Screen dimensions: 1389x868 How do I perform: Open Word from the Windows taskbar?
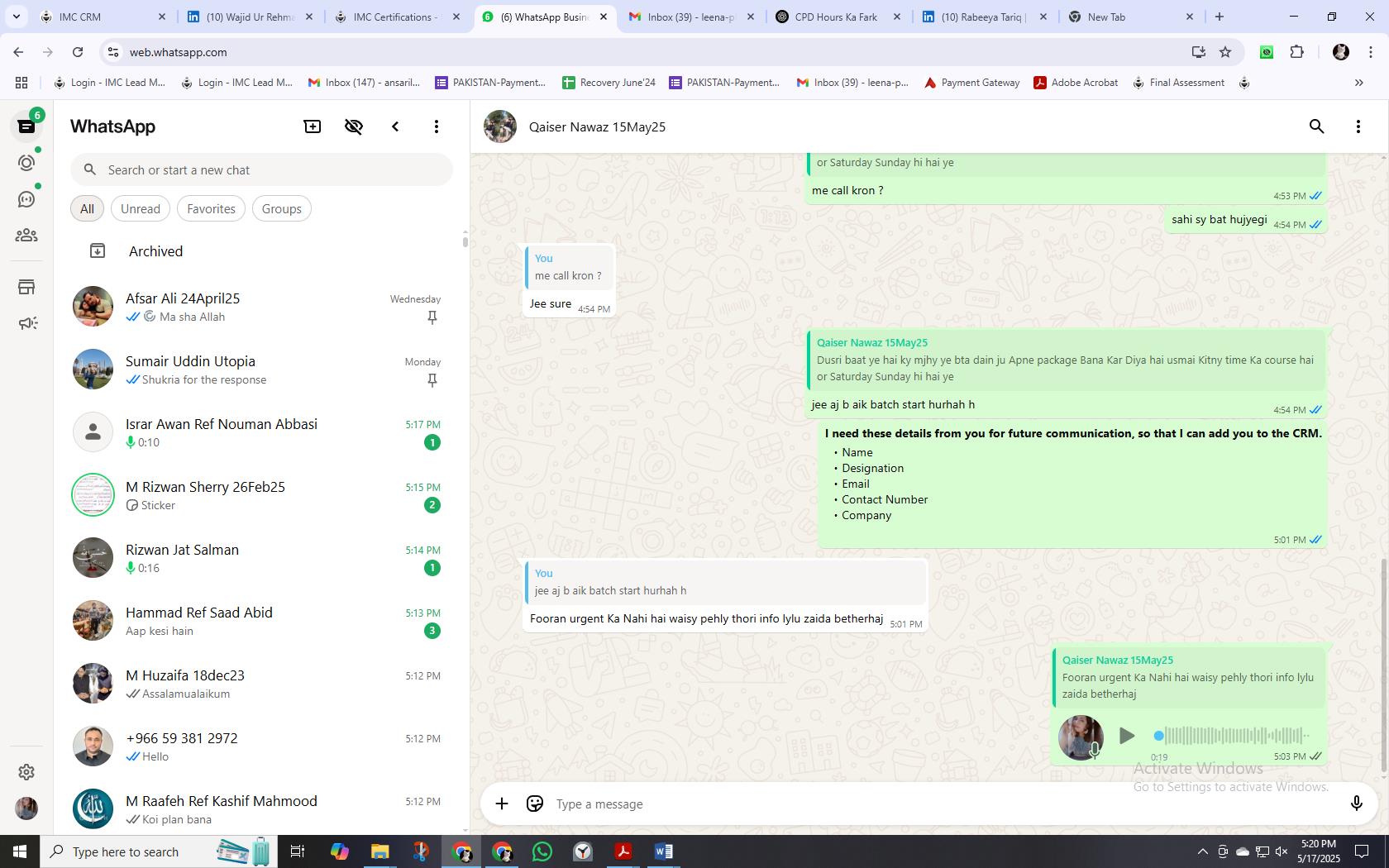coord(664,851)
